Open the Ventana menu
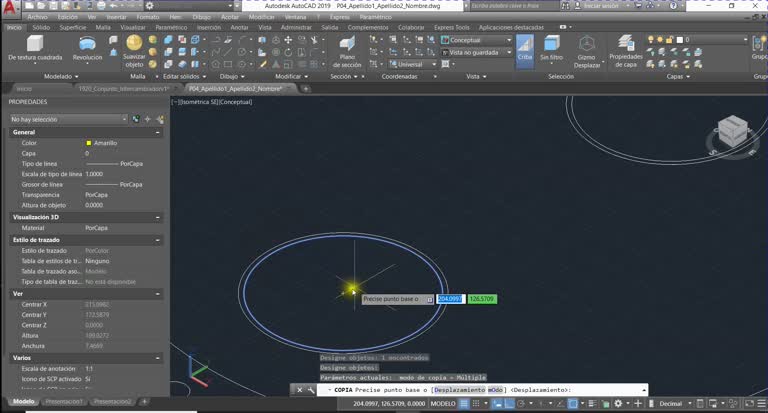 295,17
